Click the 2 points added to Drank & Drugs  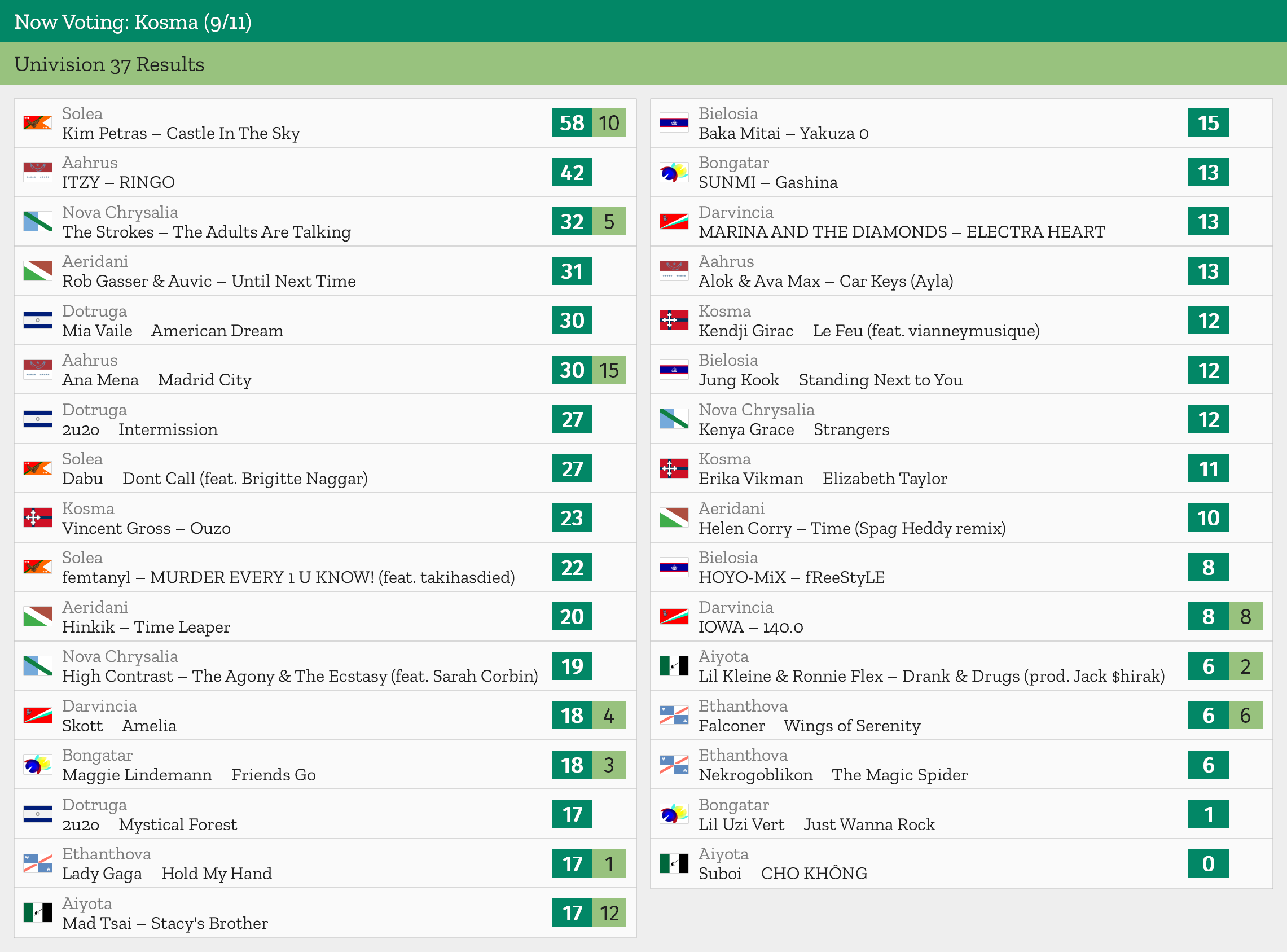tap(1245, 665)
